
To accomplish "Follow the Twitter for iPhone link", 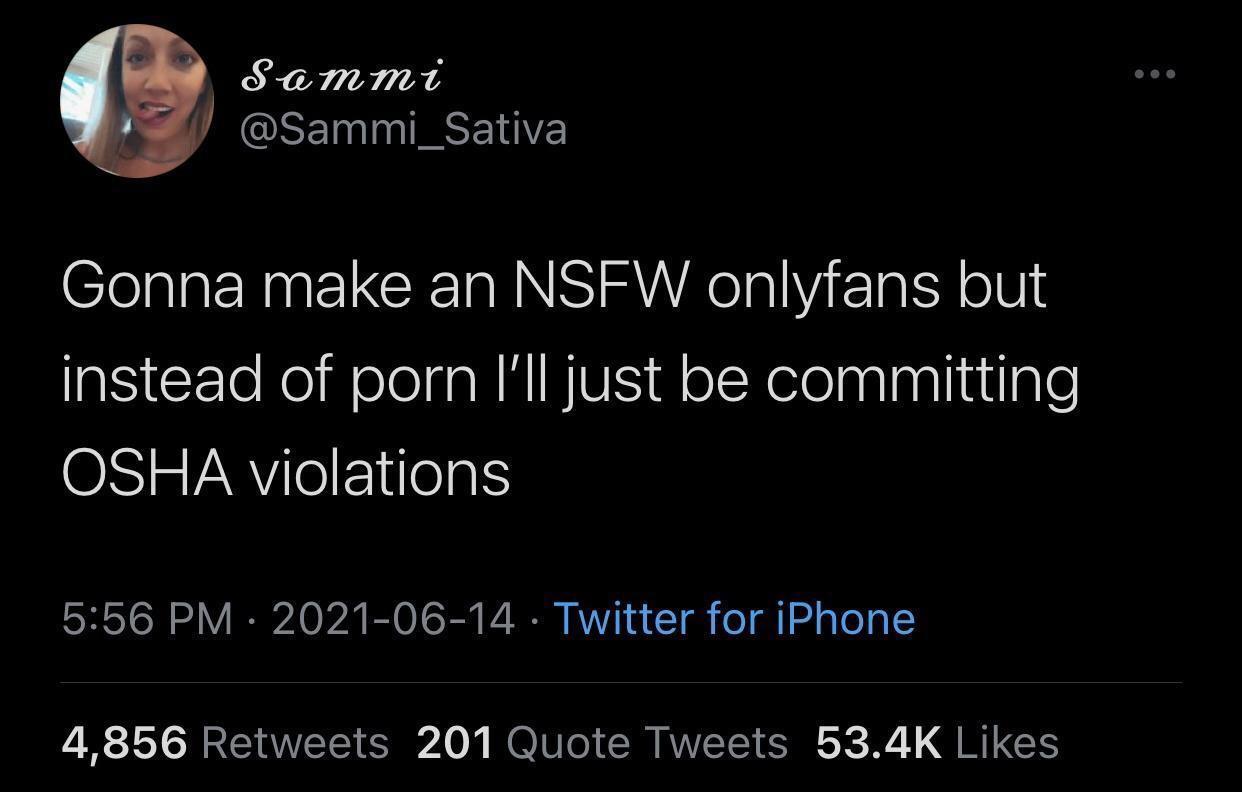I will point(733,618).
